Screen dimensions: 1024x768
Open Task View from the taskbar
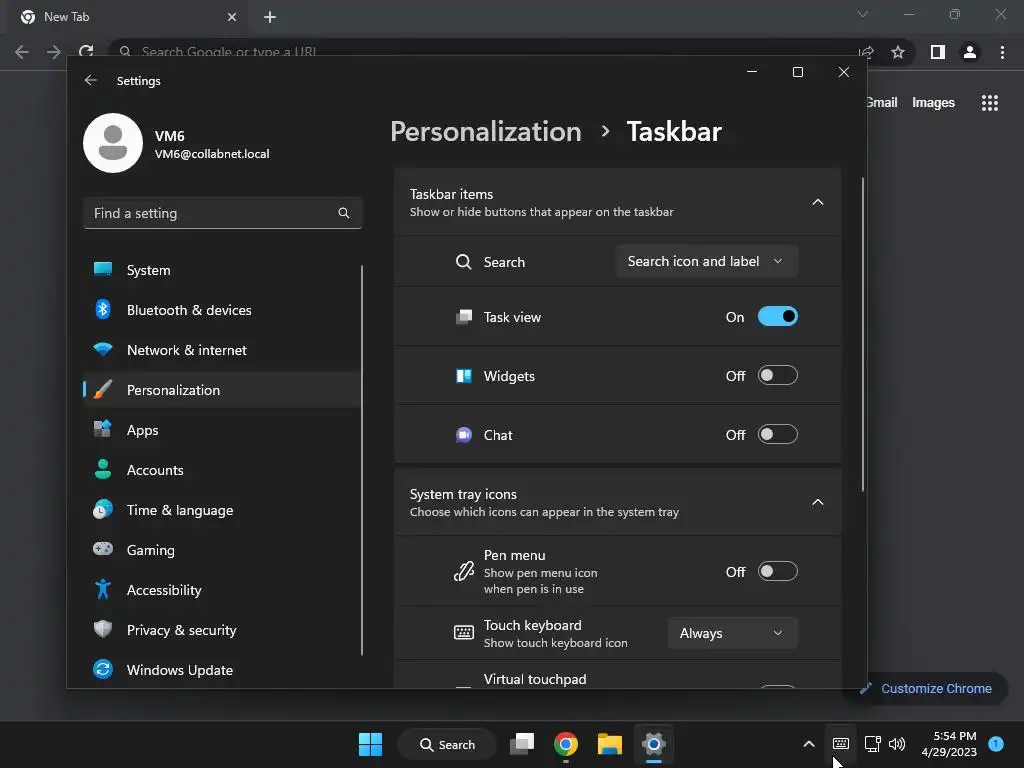click(x=522, y=744)
